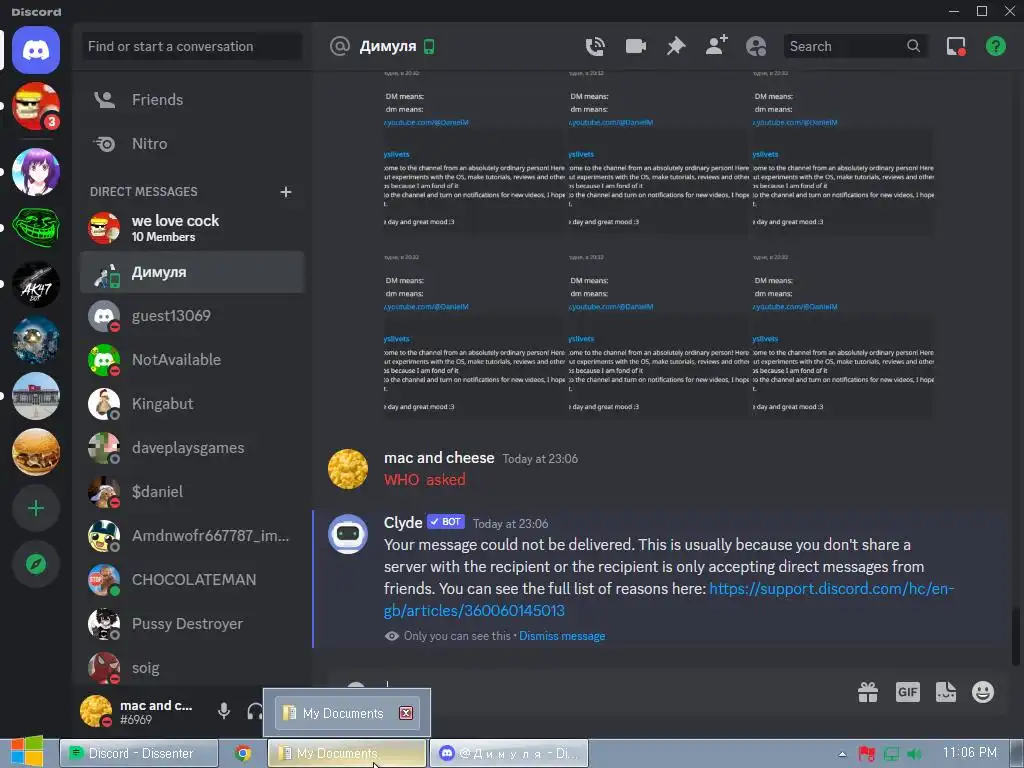This screenshot has width=1024, height=768.
Task: Open the purple-haired anime avatar server
Action: 36,172
